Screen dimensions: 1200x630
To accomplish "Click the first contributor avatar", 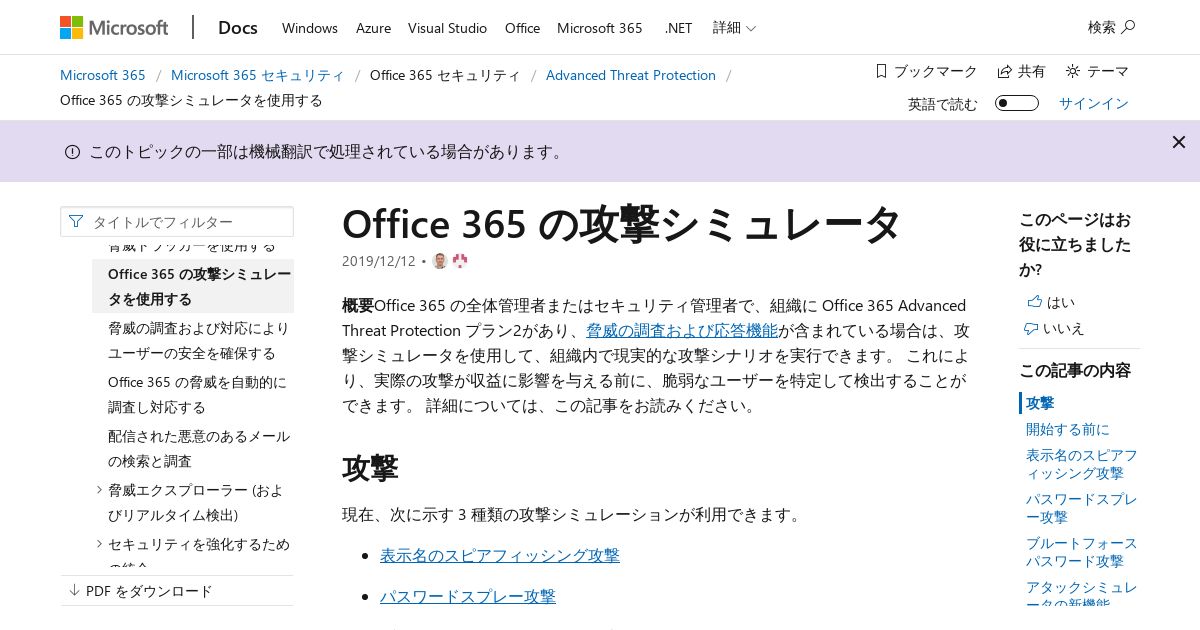I will [440, 261].
